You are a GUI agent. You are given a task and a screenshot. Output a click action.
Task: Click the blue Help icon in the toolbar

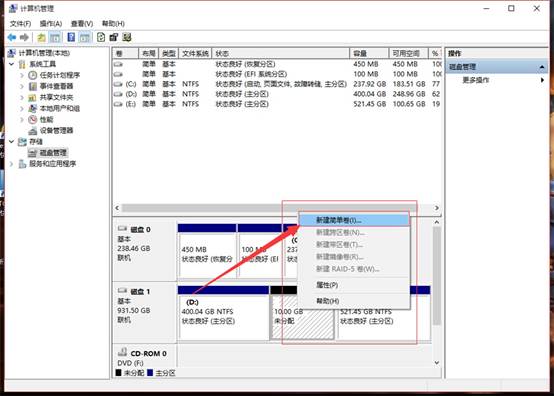[71, 37]
